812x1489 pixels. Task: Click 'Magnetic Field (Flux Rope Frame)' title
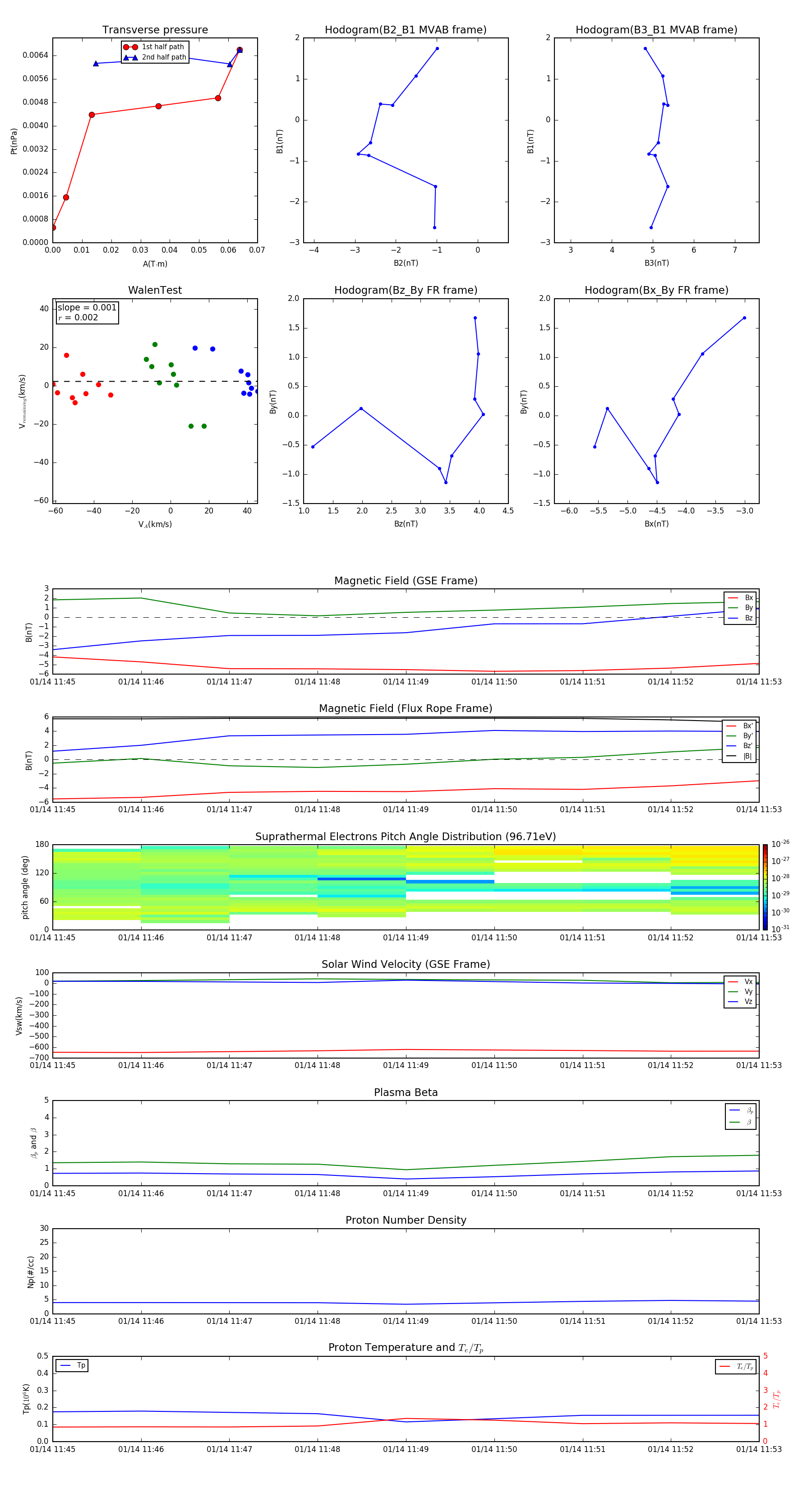click(x=406, y=709)
